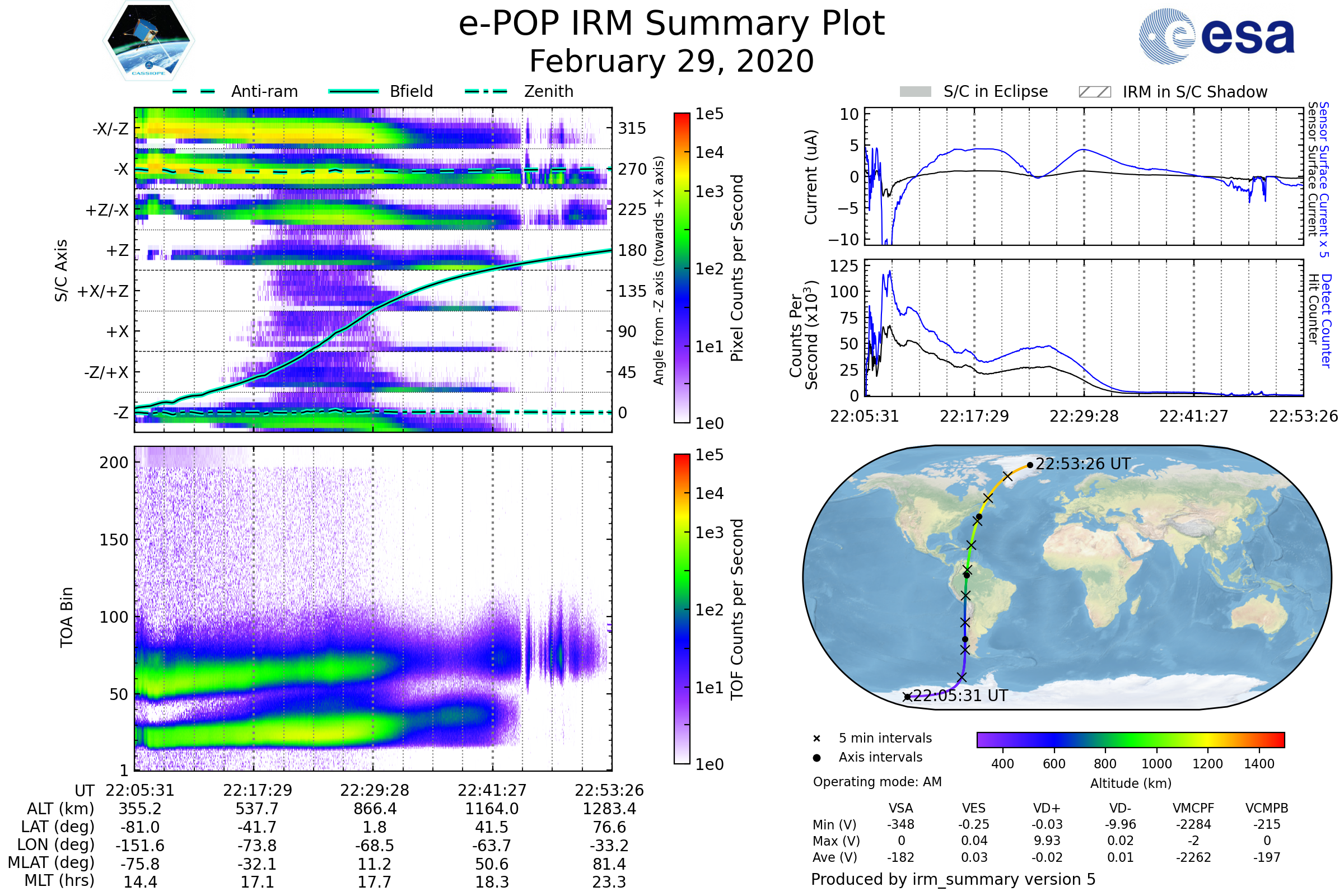Click the Produced by irm_summary version 5 text
This screenshot has height=896, width=1344.
953,879
